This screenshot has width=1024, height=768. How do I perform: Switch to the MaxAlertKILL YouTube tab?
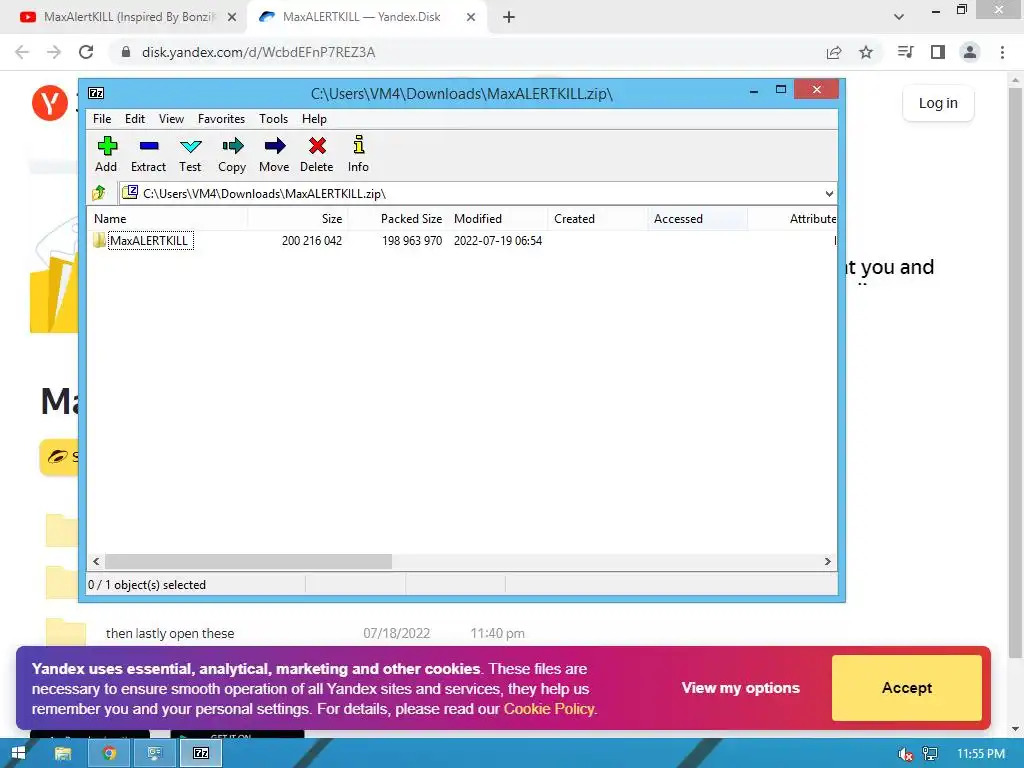pos(129,17)
